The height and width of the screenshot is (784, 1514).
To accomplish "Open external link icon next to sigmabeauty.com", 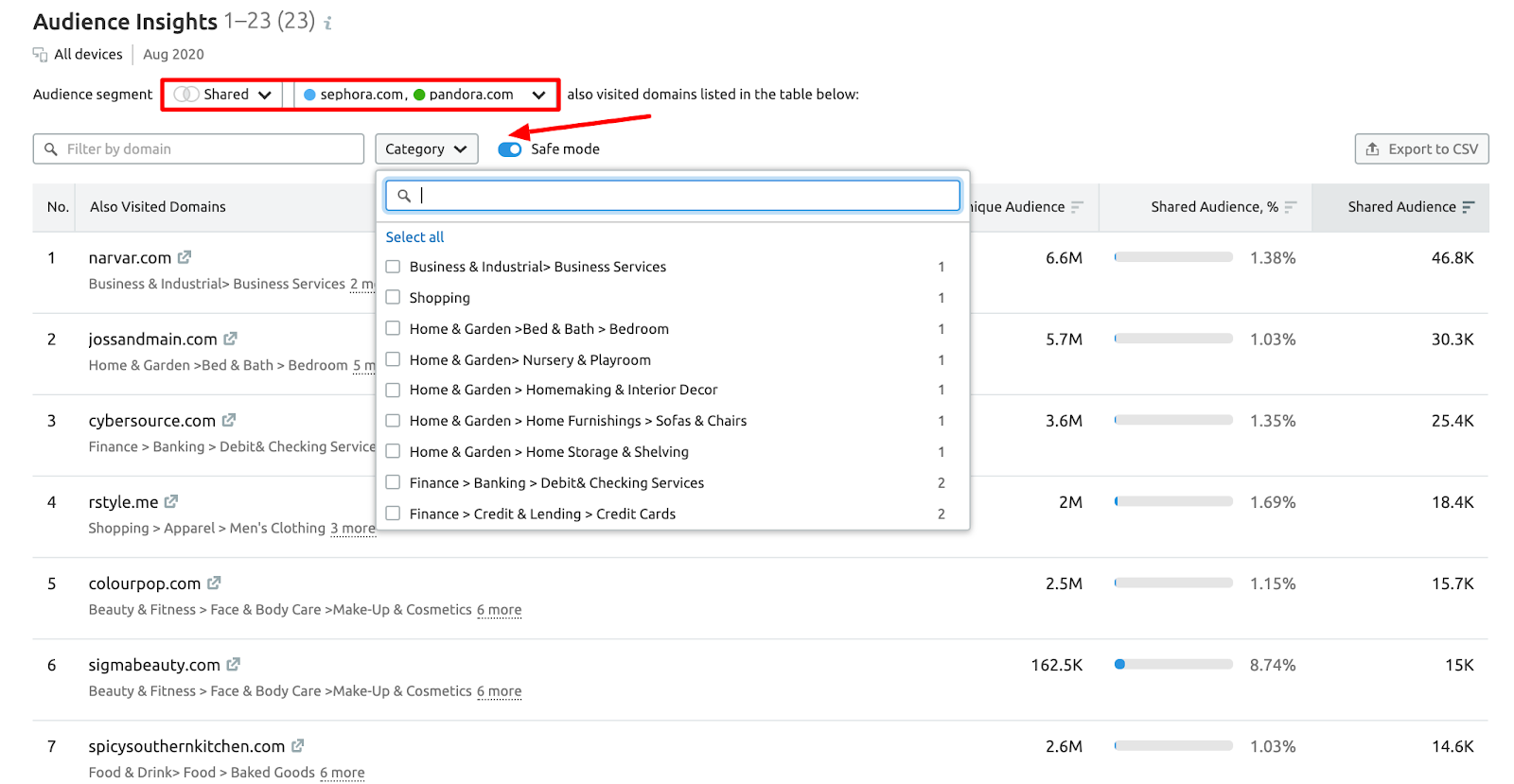I will 234,665.
